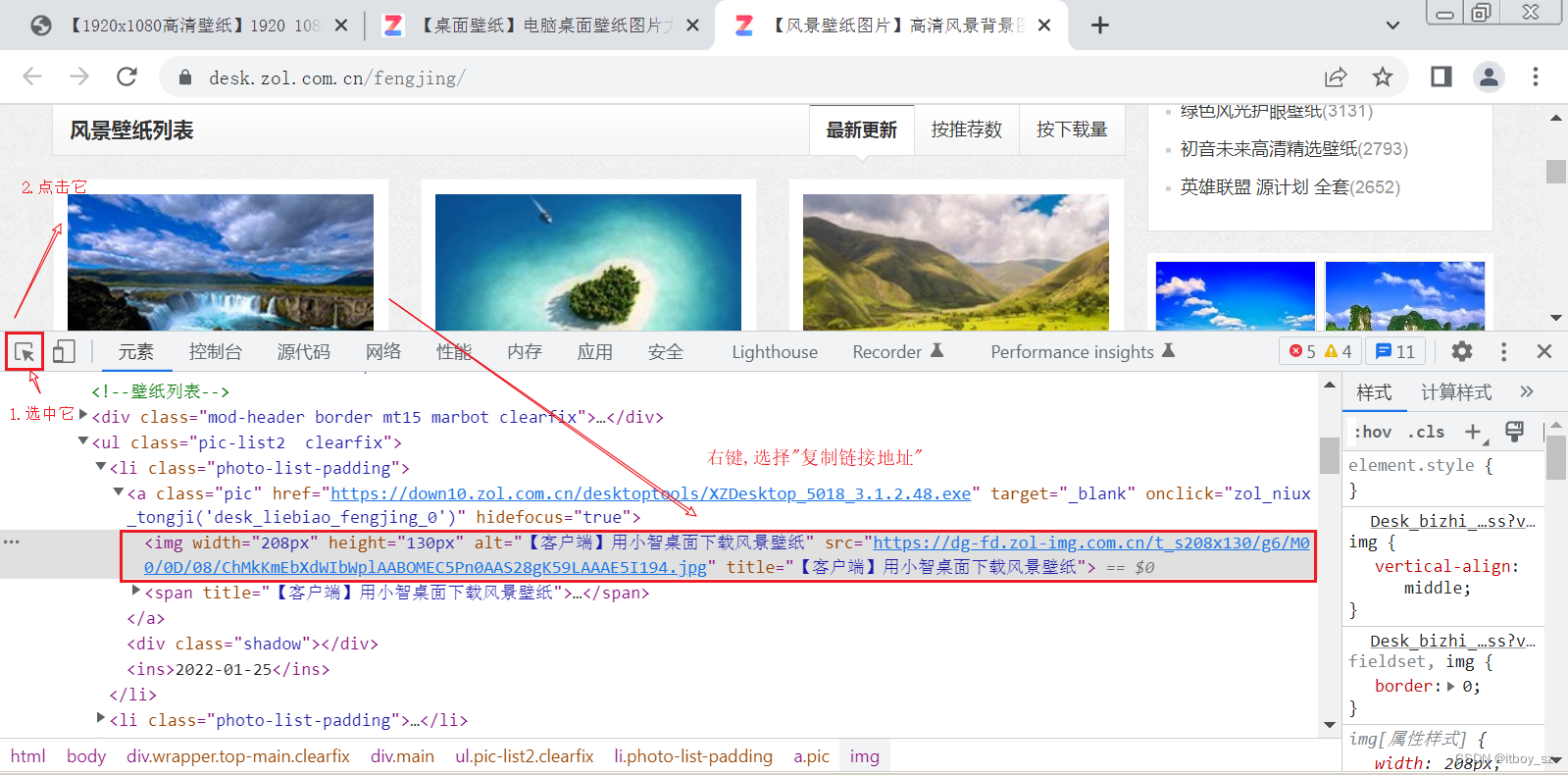Close the DevTools panel
Screen dimensions: 1568x775
(1544, 351)
